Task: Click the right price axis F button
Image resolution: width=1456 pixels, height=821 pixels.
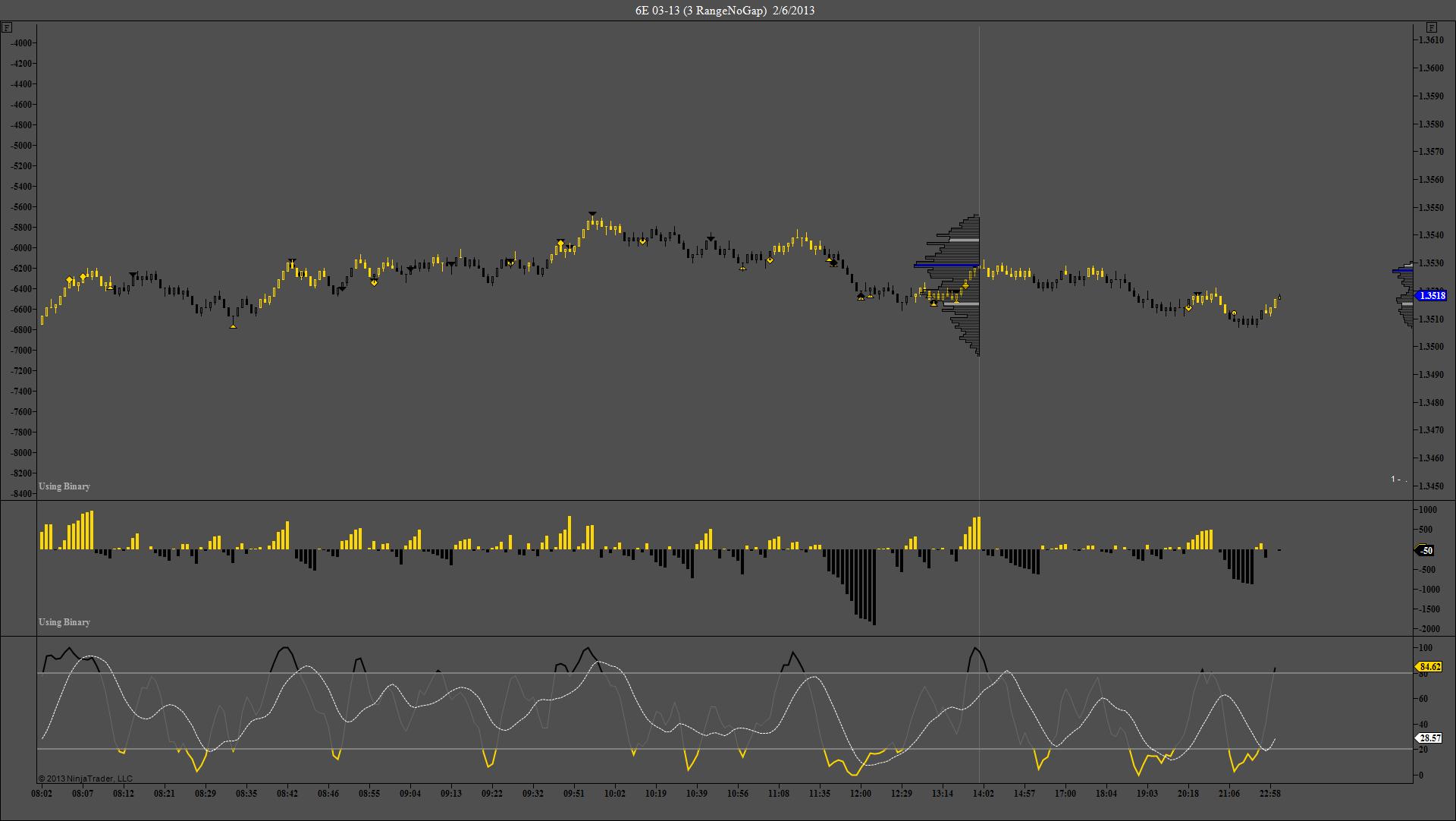Action: tap(1432, 28)
